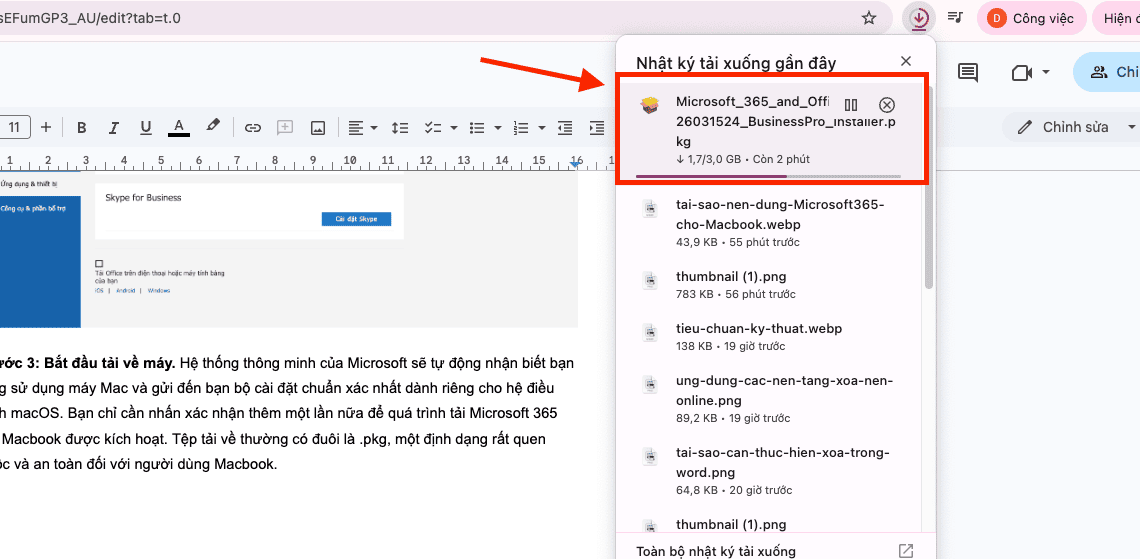The height and width of the screenshot is (559, 1140).
Task: Click the Skype for Business heading in document
Action: click(x=143, y=198)
